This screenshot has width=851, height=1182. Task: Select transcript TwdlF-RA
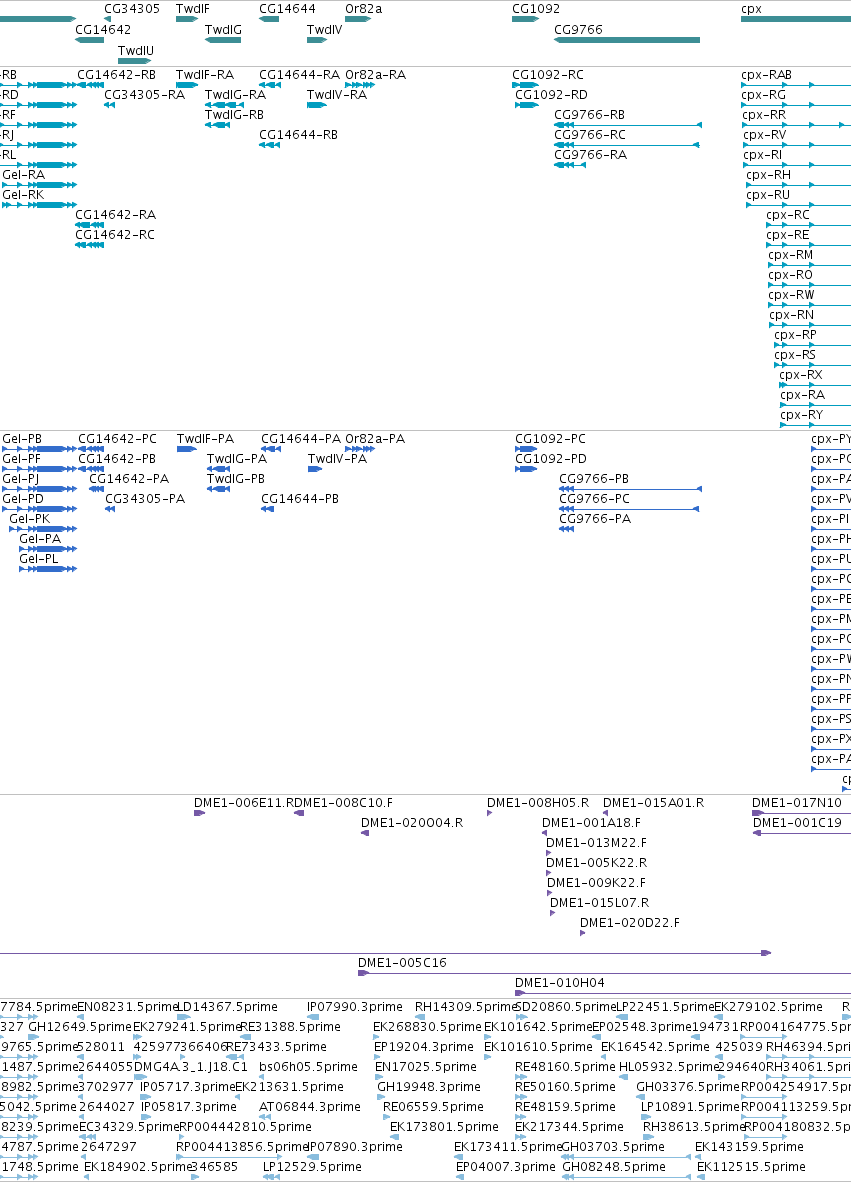pos(205,75)
